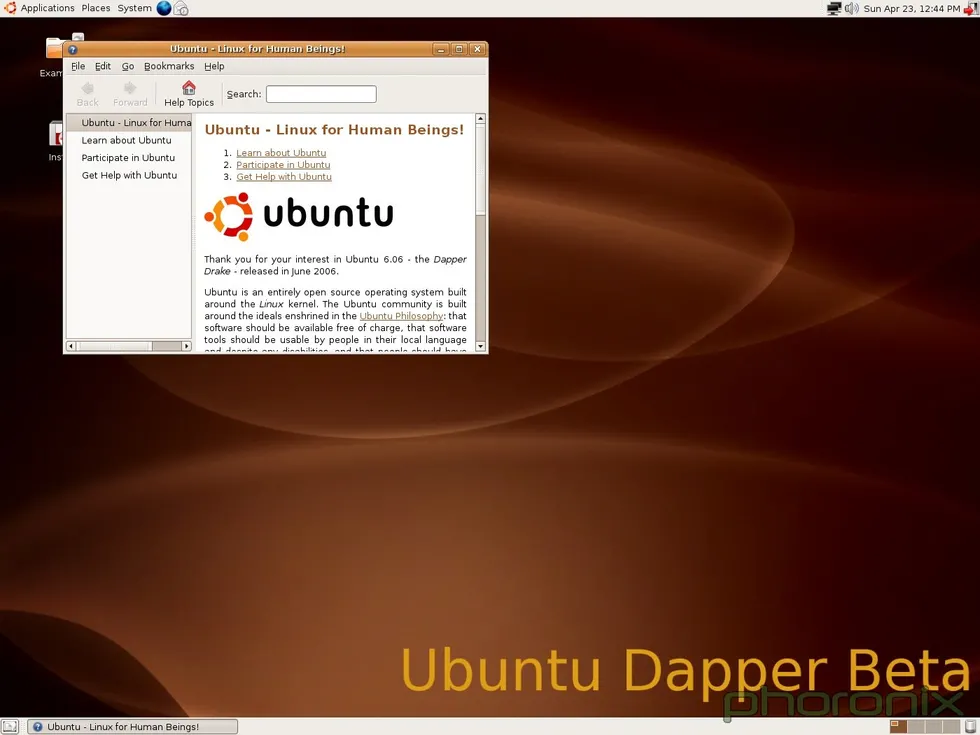This screenshot has width=980, height=735.
Task: Open the volume control speaker icon
Action: click(x=851, y=8)
